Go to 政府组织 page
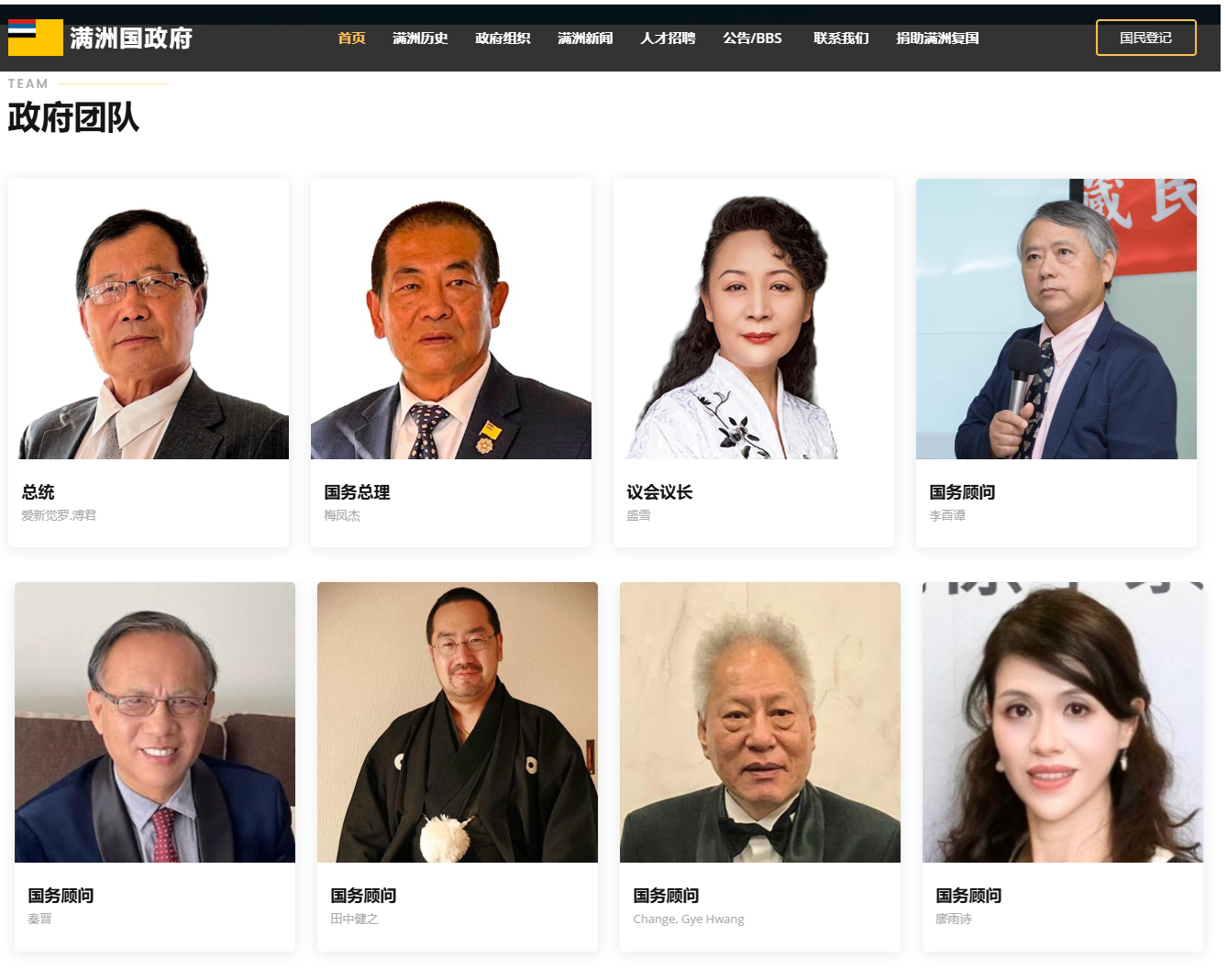1227x980 pixels. 503,38
